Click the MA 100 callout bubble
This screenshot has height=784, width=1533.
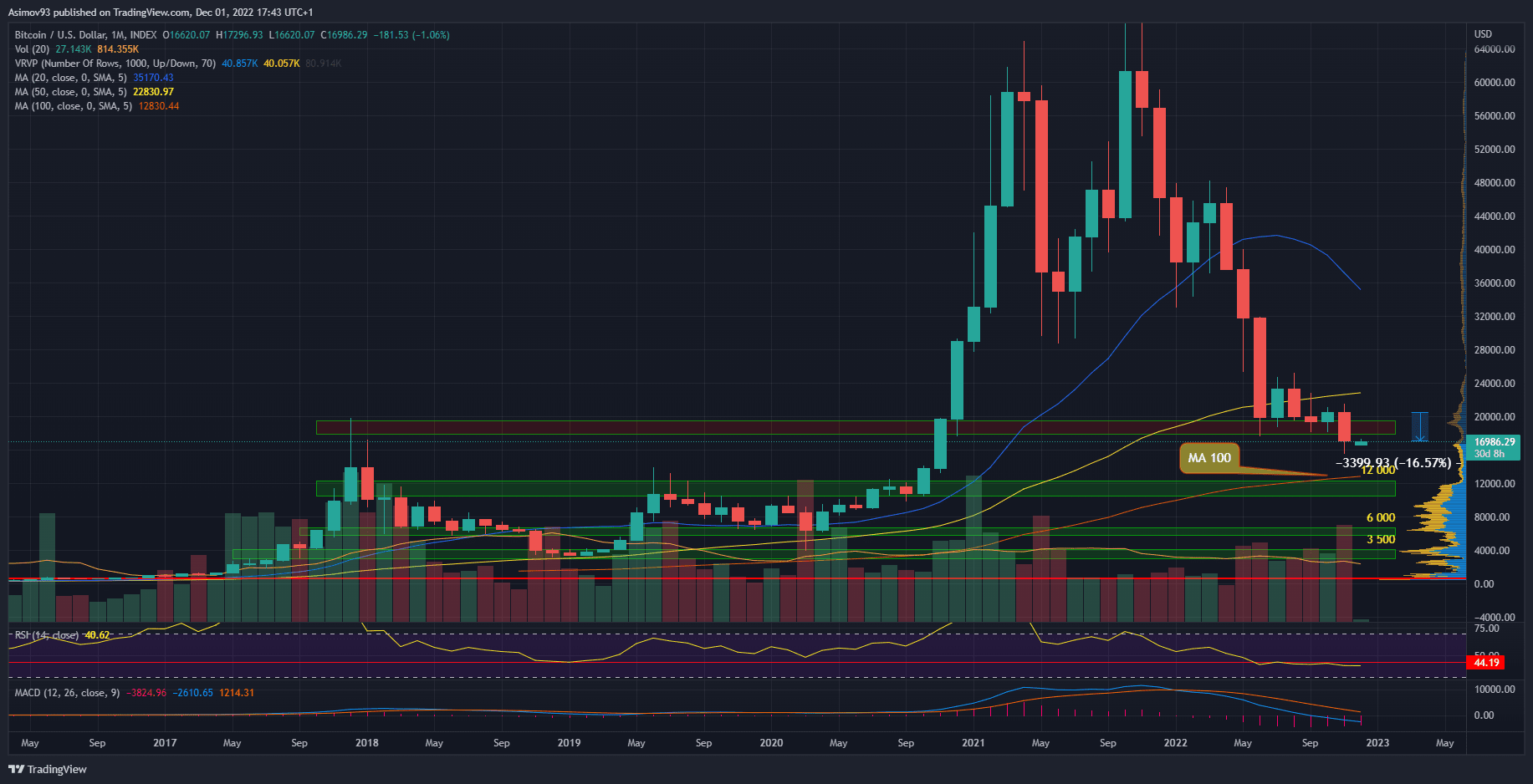[1209, 458]
